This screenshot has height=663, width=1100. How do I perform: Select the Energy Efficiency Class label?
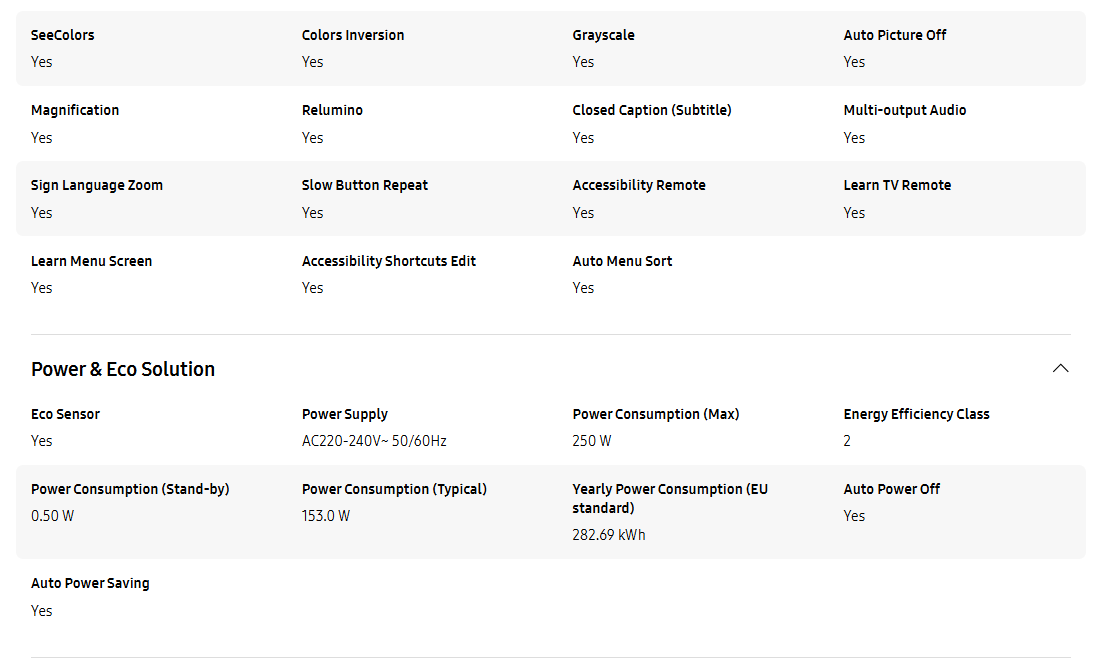pyautogui.click(x=916, y=414)
